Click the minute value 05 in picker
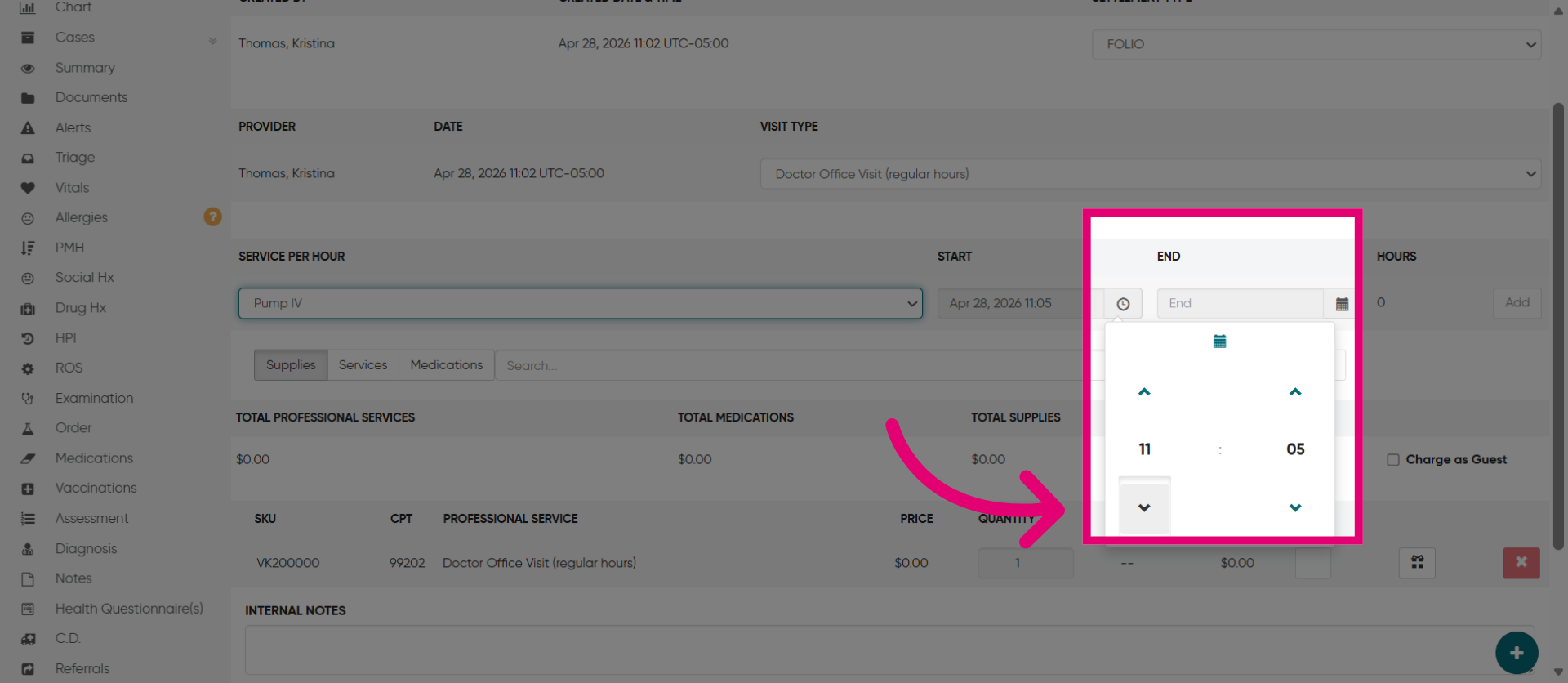Image resolution: width=1568 pixels, height=683 pixels. (x=1295, y=449)
